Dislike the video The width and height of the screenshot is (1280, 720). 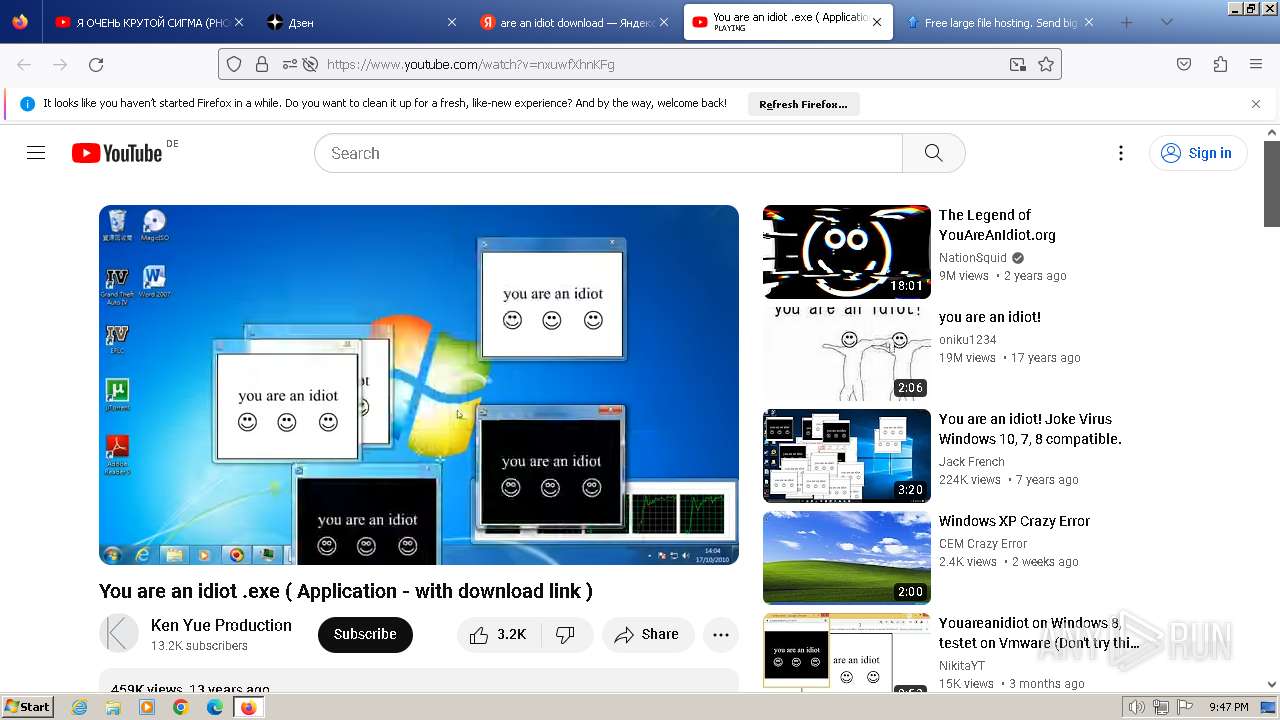(566, 635)
